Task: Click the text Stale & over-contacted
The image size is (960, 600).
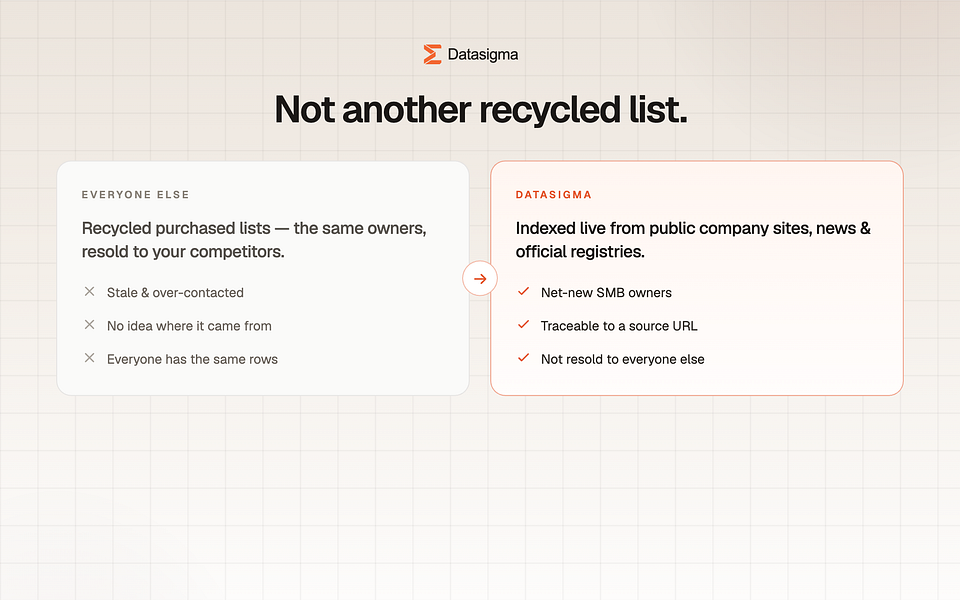Action: [175, 293]
